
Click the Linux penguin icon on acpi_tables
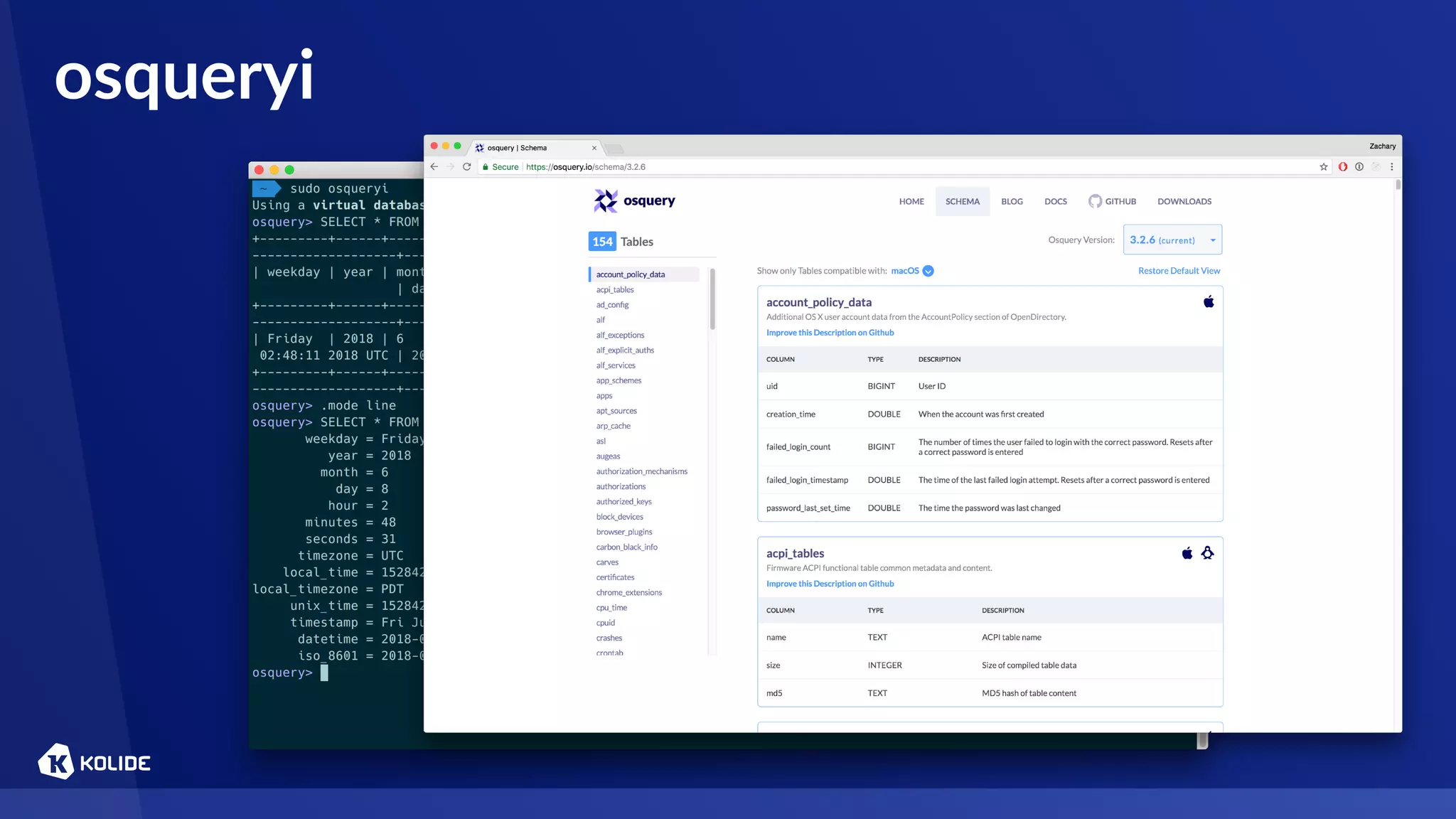point(1207,553)
